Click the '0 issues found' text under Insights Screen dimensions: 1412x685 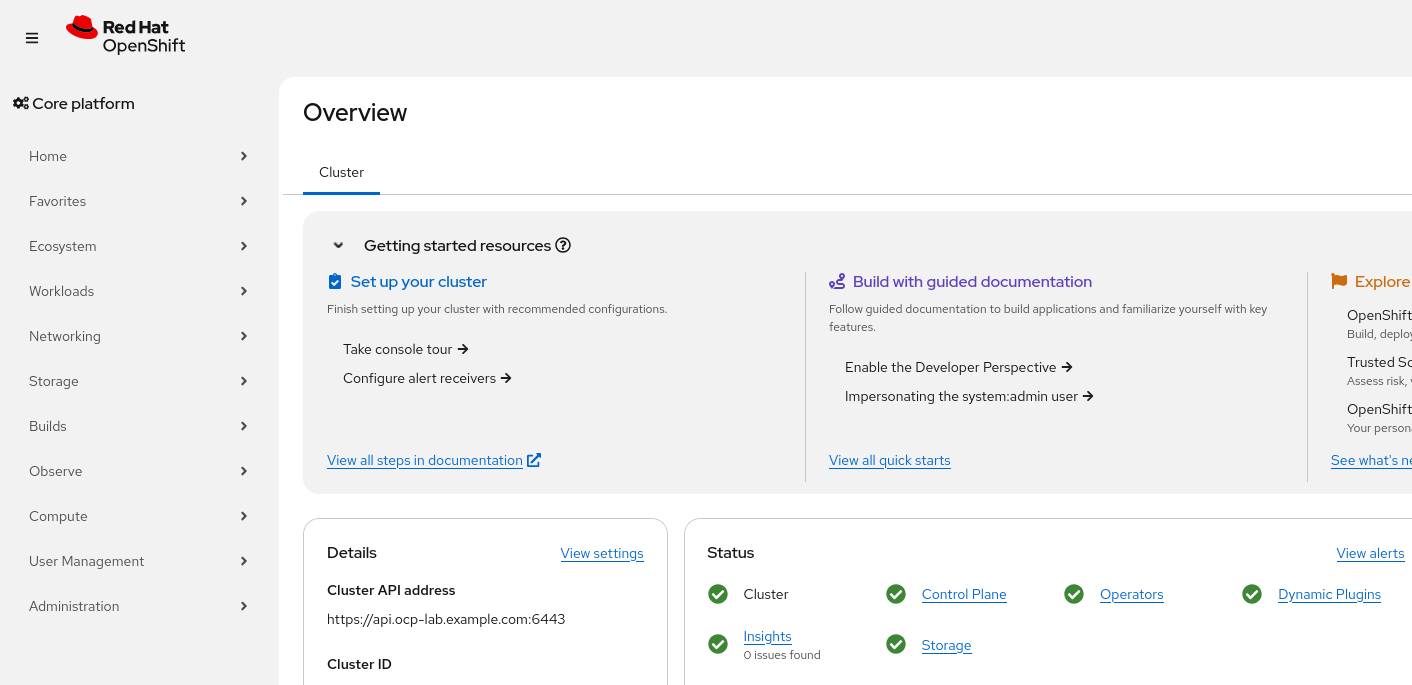click(x=782, y=655)
